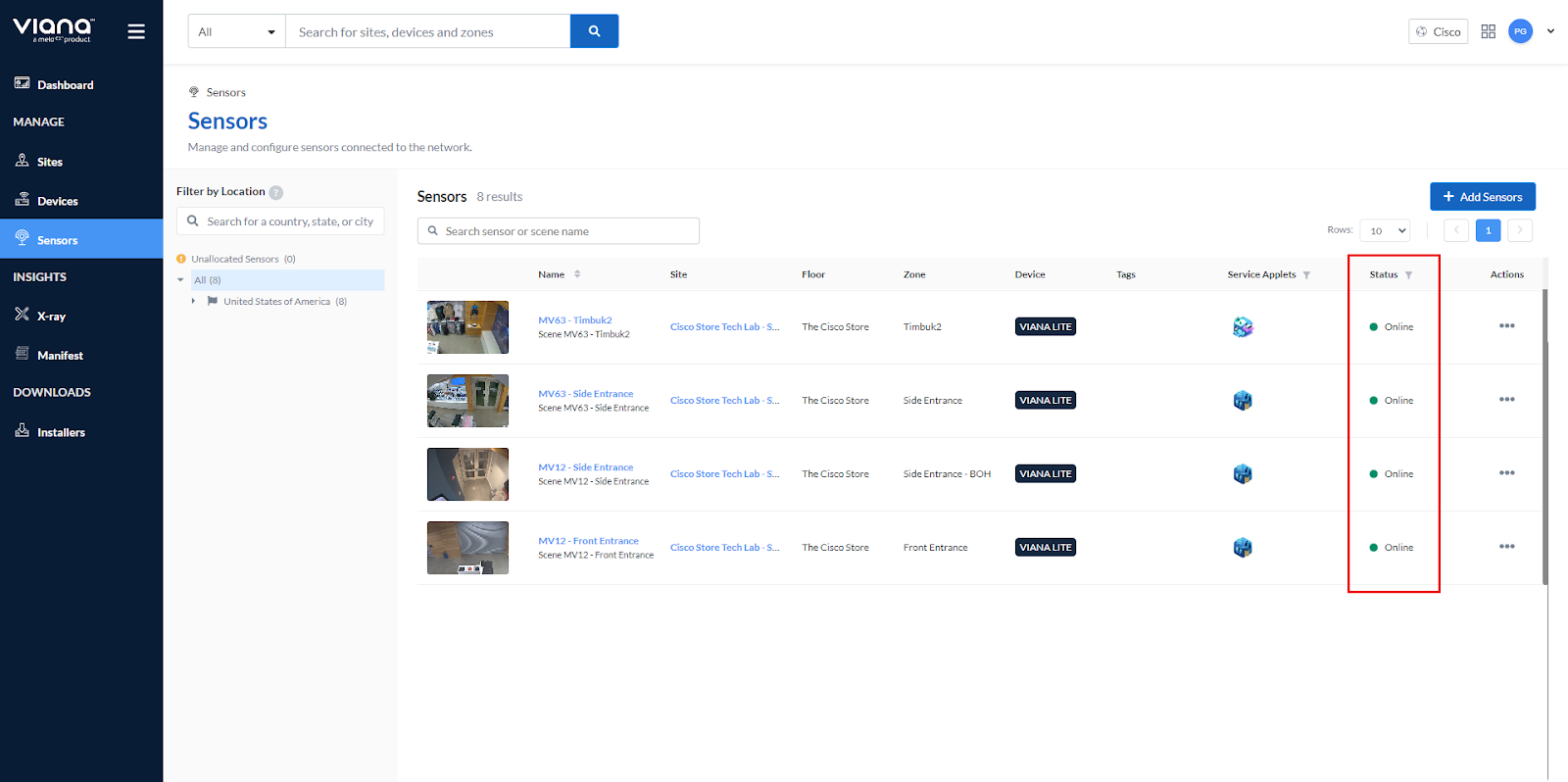The image size is (1568, 782).
Task: Click the blue search magnifier button
Action: coord(594,31)
